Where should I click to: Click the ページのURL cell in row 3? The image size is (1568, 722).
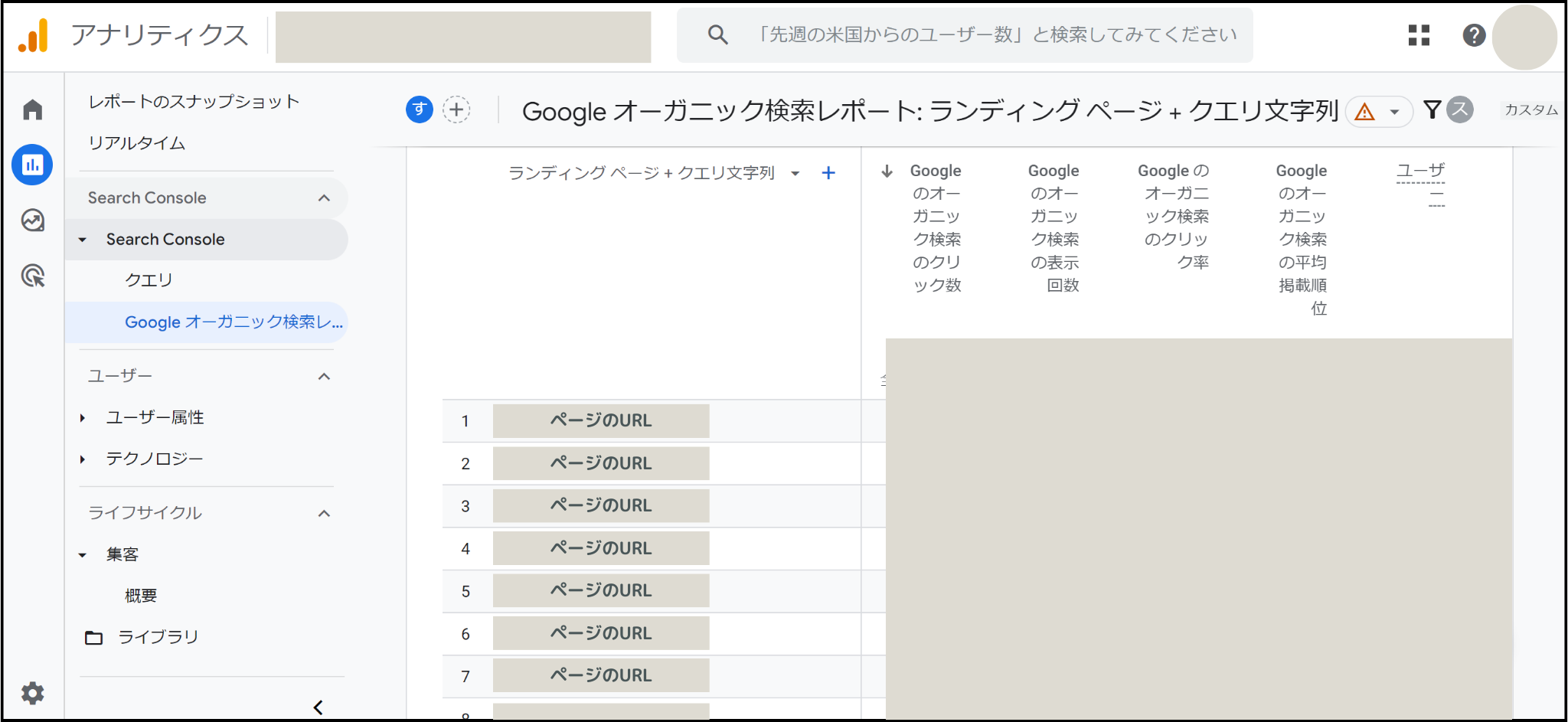pyautogui.click(x=601, y=506)
